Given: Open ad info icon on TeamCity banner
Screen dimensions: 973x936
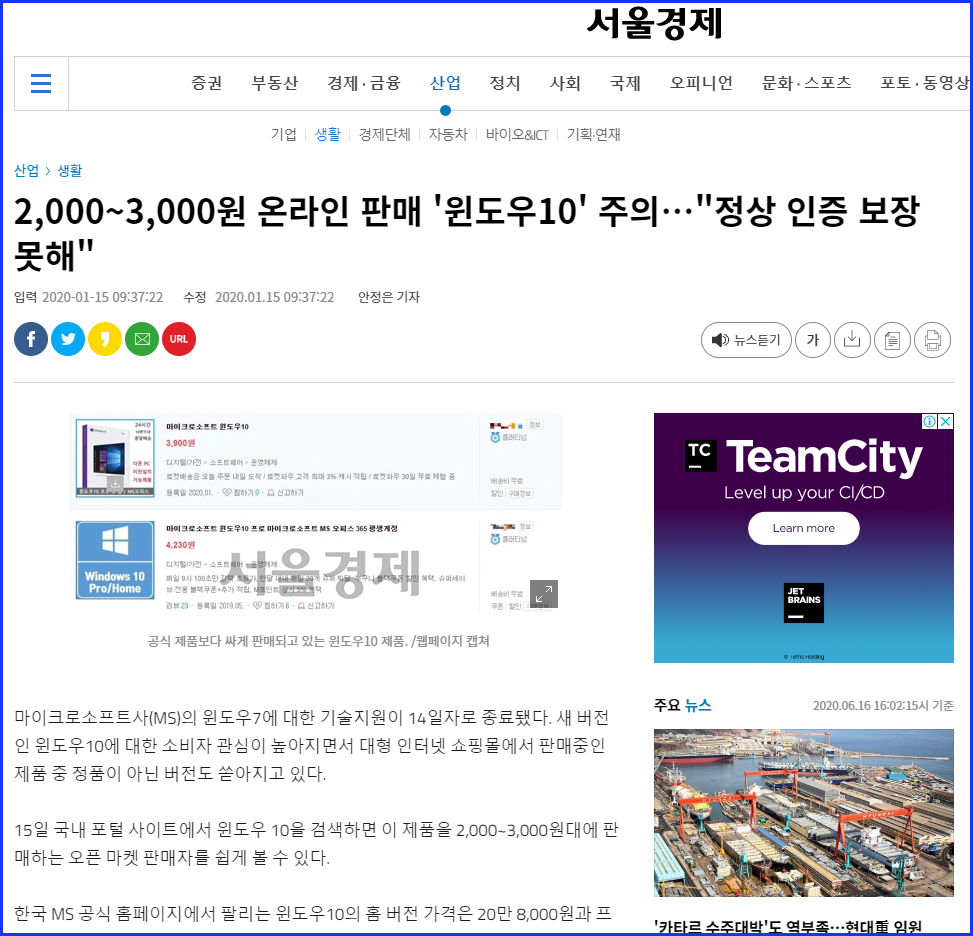Looking at the screenshot, I should point(930,421).
